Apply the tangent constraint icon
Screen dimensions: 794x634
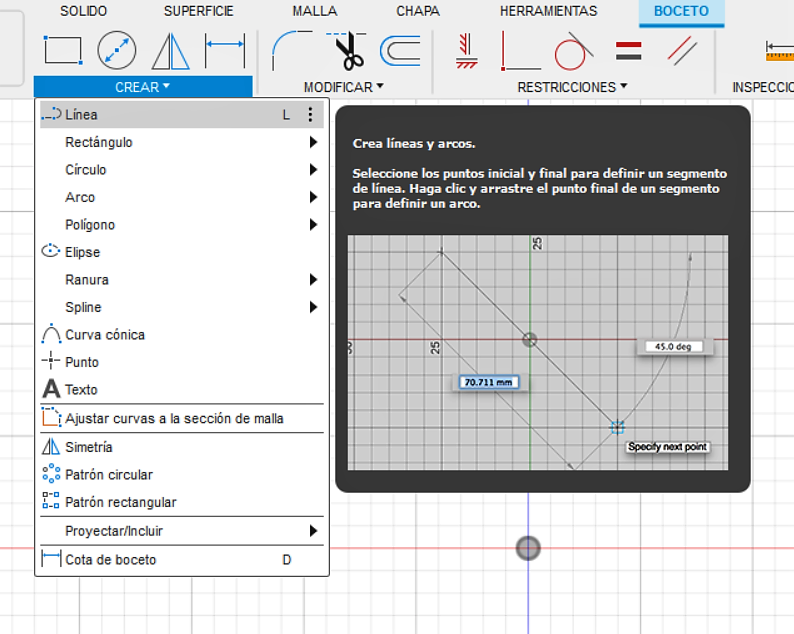point(574,51)
